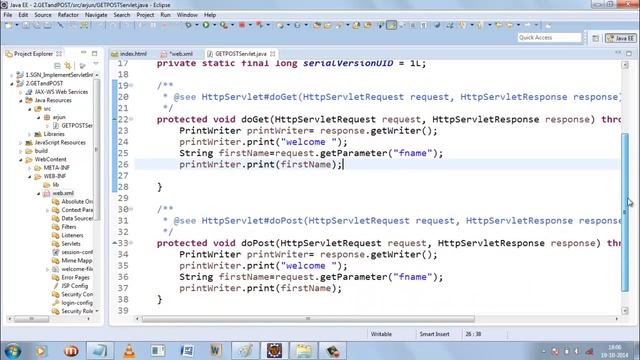Select GETPOSTServlet file in Project Explorer
The height and width of the screenshot is (360, 640).
pos(73,125)
